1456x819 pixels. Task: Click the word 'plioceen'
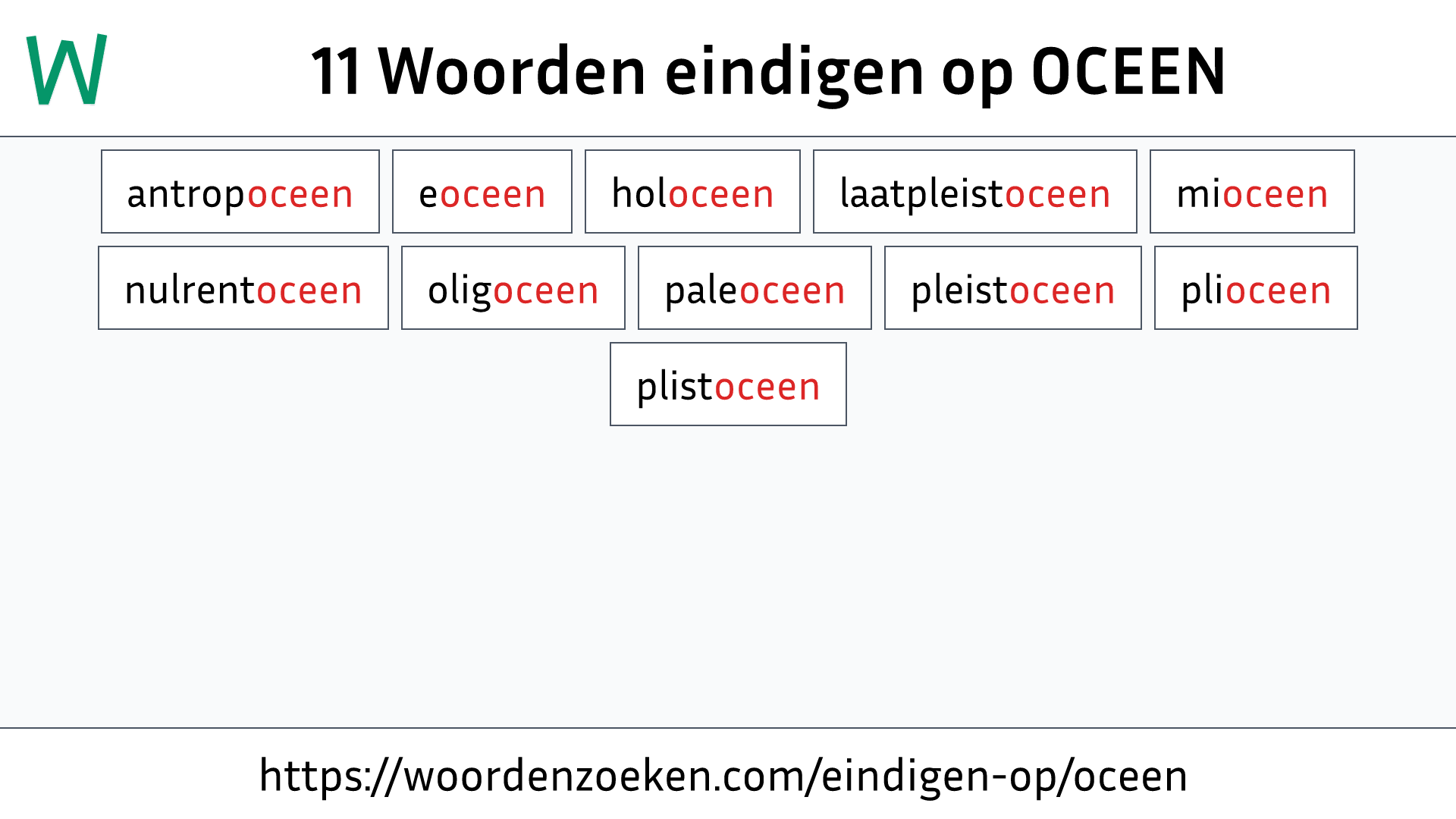click(1255, 288)
